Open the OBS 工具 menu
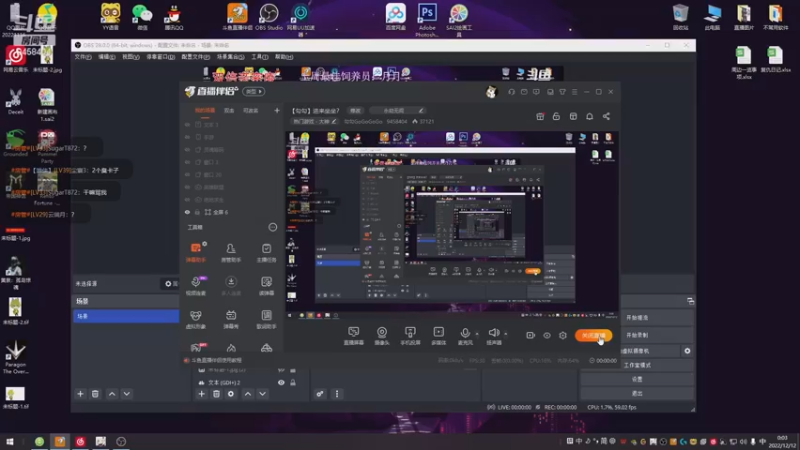800x450 pixels. pos(260,57)
